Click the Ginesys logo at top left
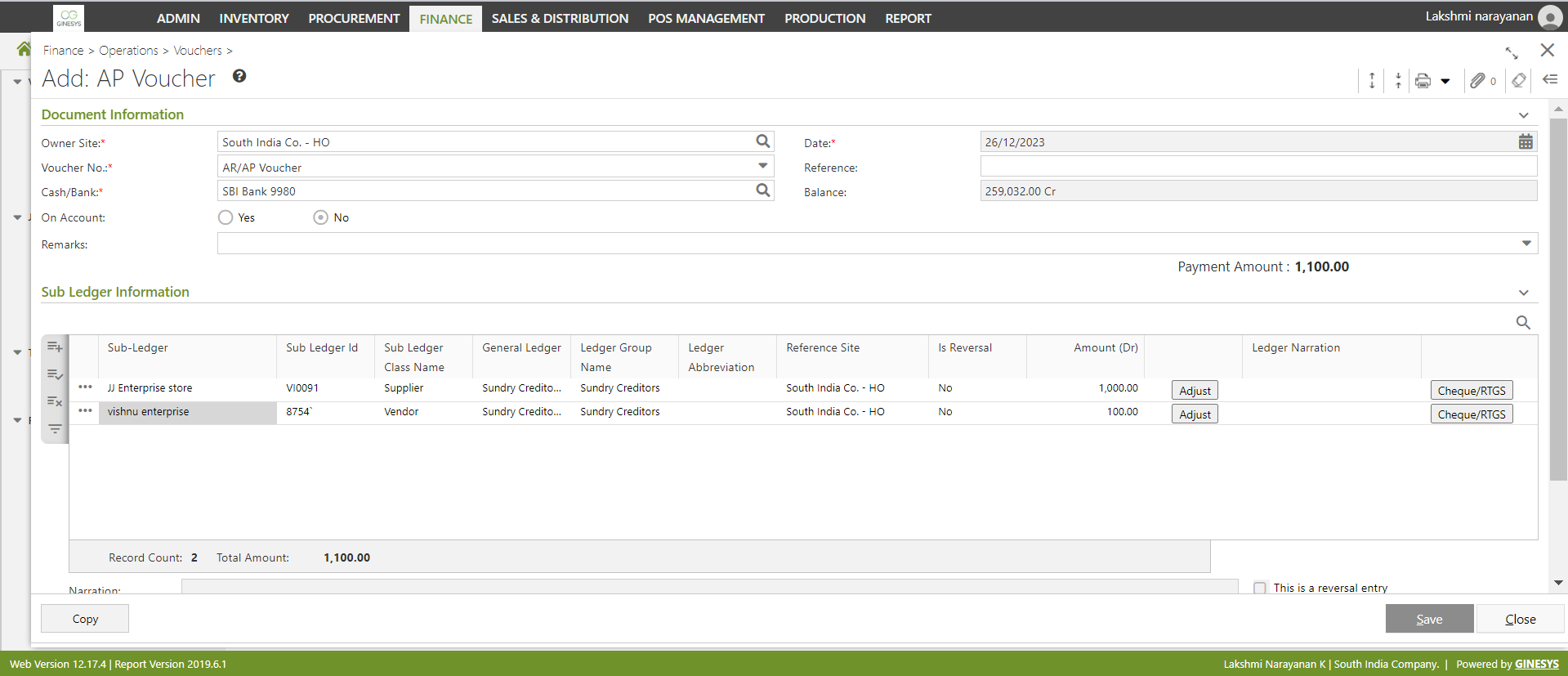 click(x=69, y=17)
